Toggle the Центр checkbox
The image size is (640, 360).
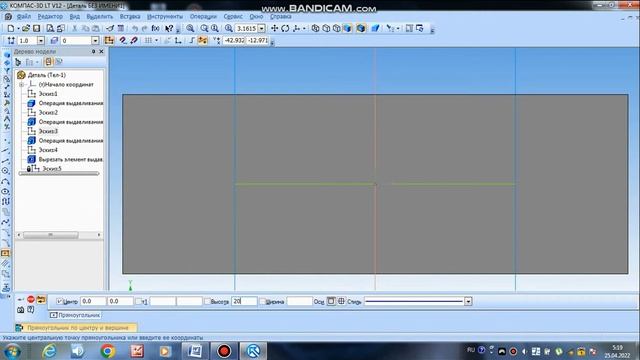[x=59, y=302]
